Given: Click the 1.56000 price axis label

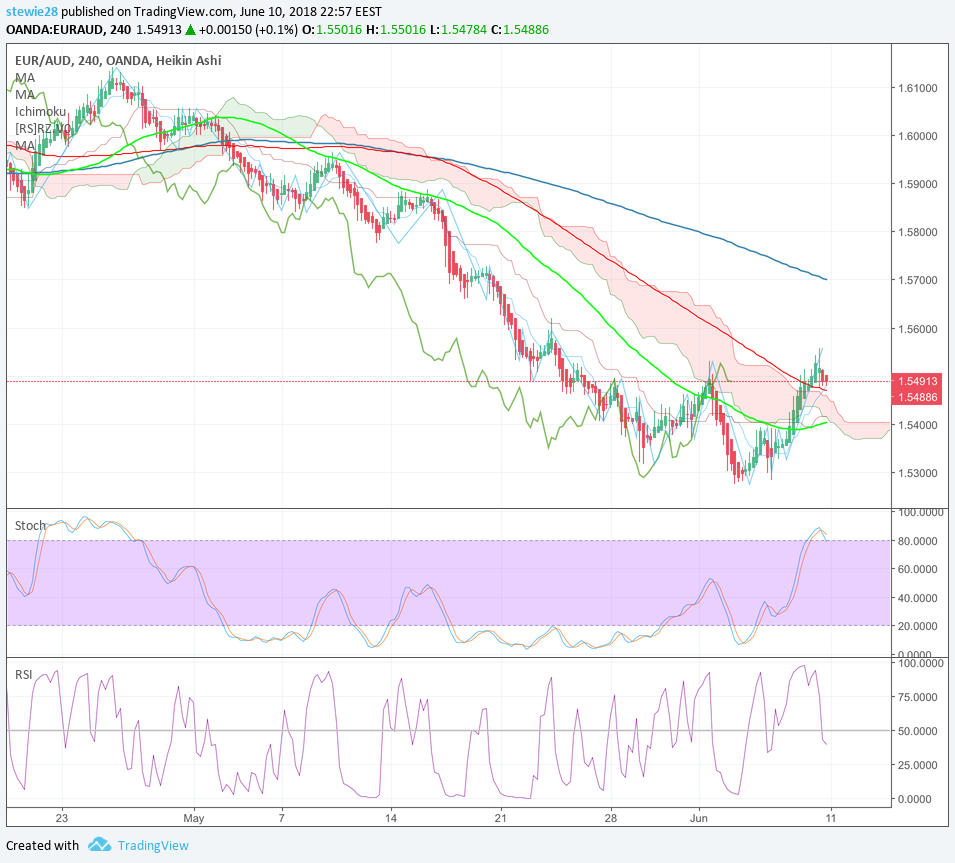Looking at the screenshot, I should [918, 329].
